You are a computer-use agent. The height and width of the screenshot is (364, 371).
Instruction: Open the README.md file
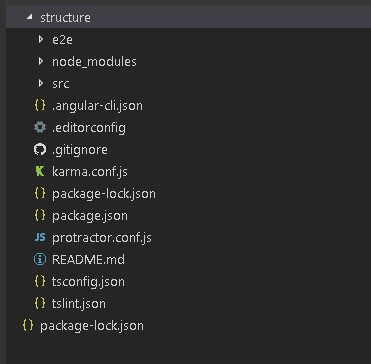click(x=88, y=260)
